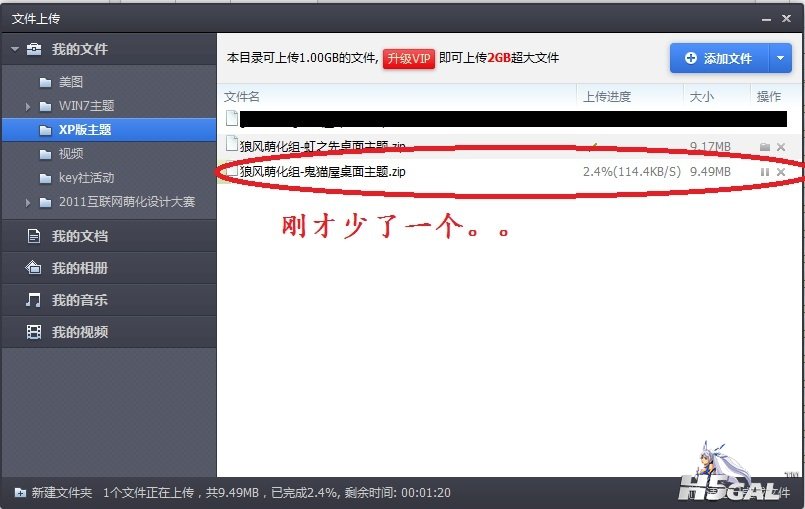Collapse the 我的文件 section
This screenshot has width=805, height=509.
coord(14,49)
